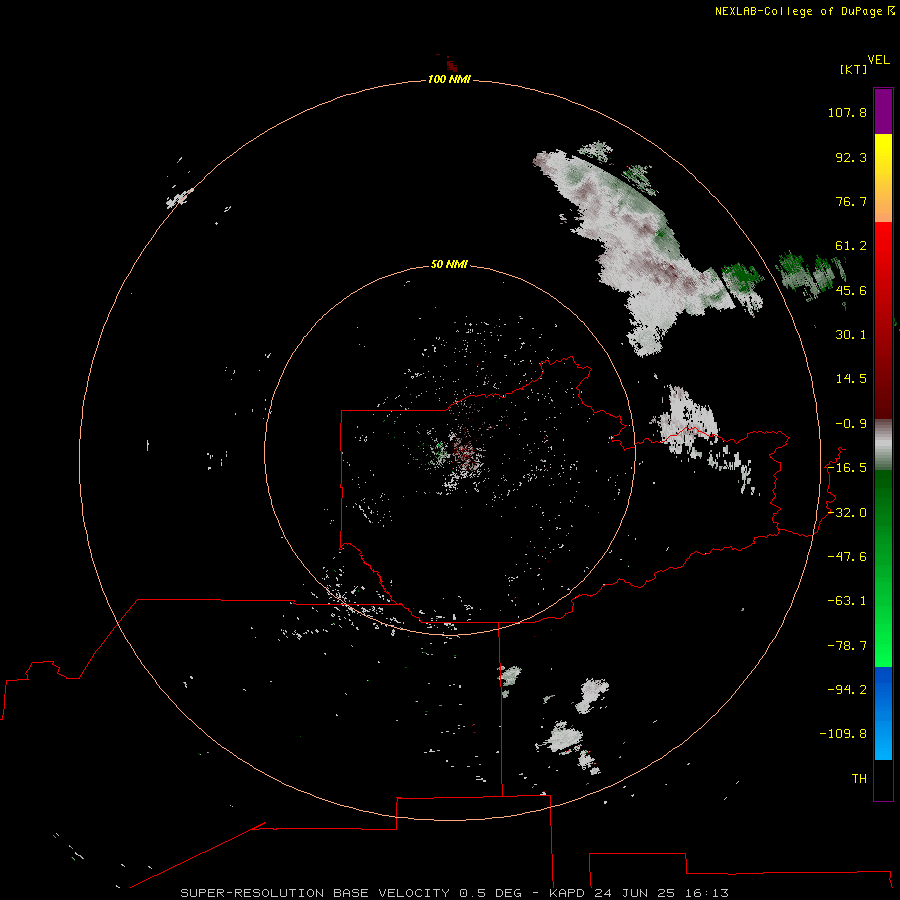Image resolution: width=900 pixels, height=900 pixels.
Task: Click the 100 NMI range ring label
Action: (449, 79)
